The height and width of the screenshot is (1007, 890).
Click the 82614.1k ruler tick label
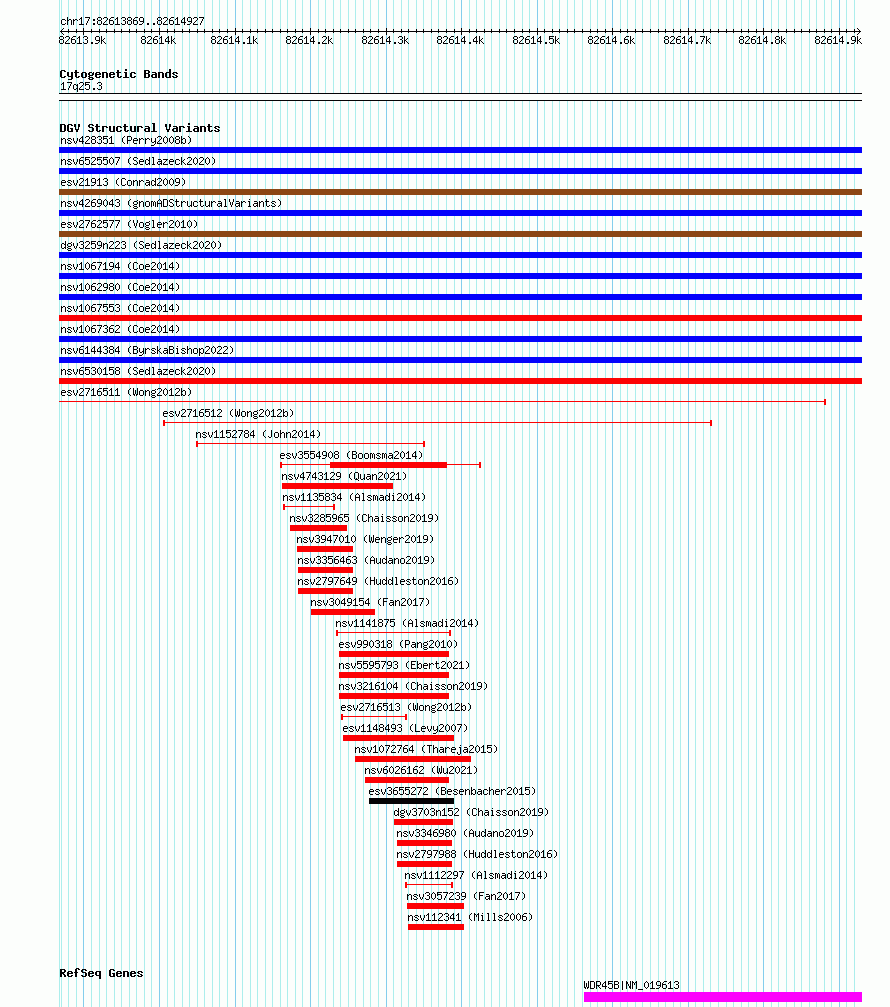(x=234, y=40)
